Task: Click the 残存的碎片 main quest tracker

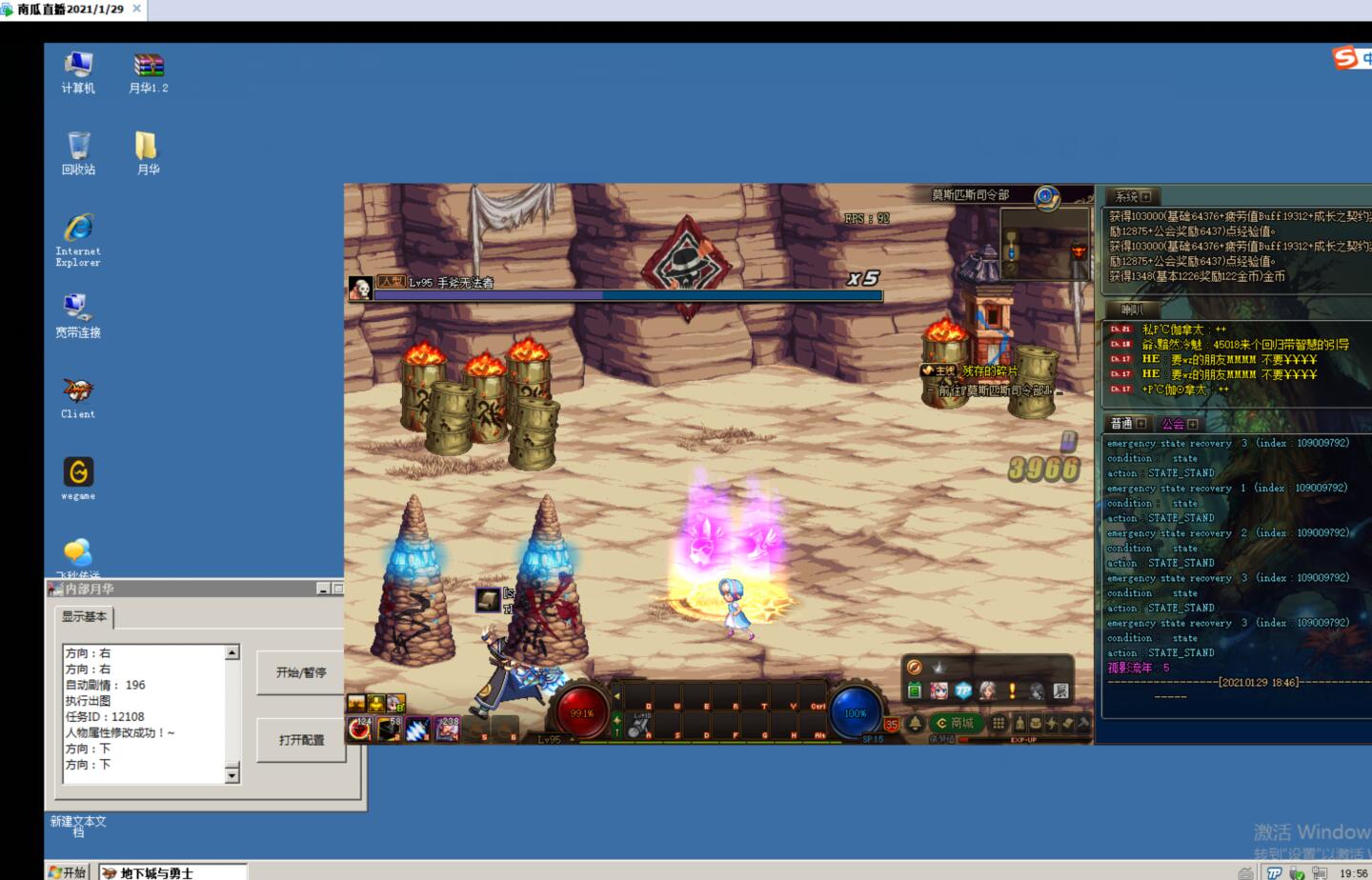Action: click(990, 371)
